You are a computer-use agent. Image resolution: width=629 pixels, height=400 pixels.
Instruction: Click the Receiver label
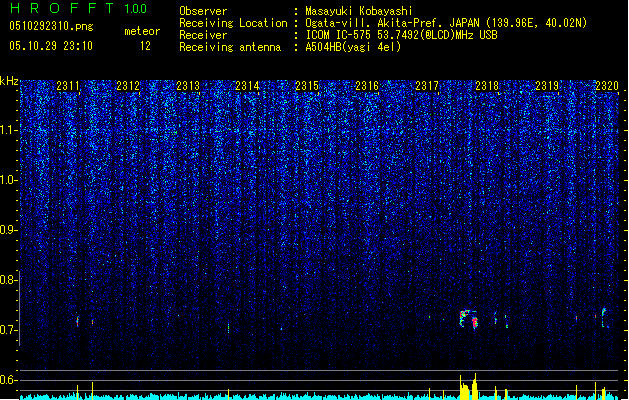click(203, 35)
